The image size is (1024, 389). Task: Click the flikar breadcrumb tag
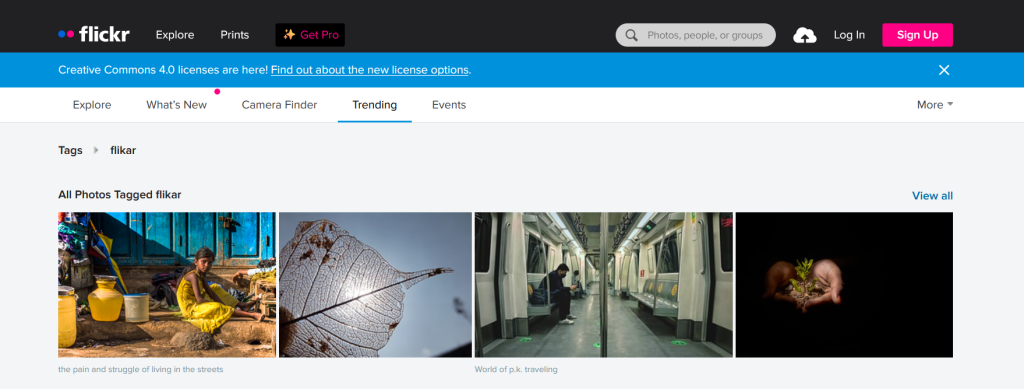tap(123, 150)
